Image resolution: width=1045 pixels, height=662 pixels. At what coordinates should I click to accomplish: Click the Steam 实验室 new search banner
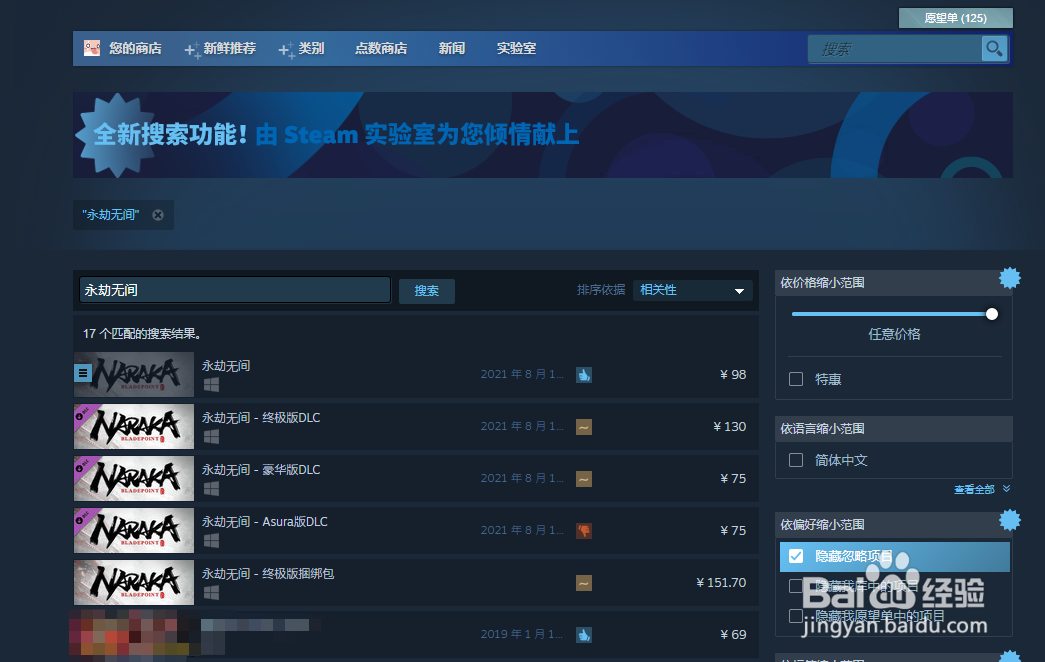click(542, 135)
